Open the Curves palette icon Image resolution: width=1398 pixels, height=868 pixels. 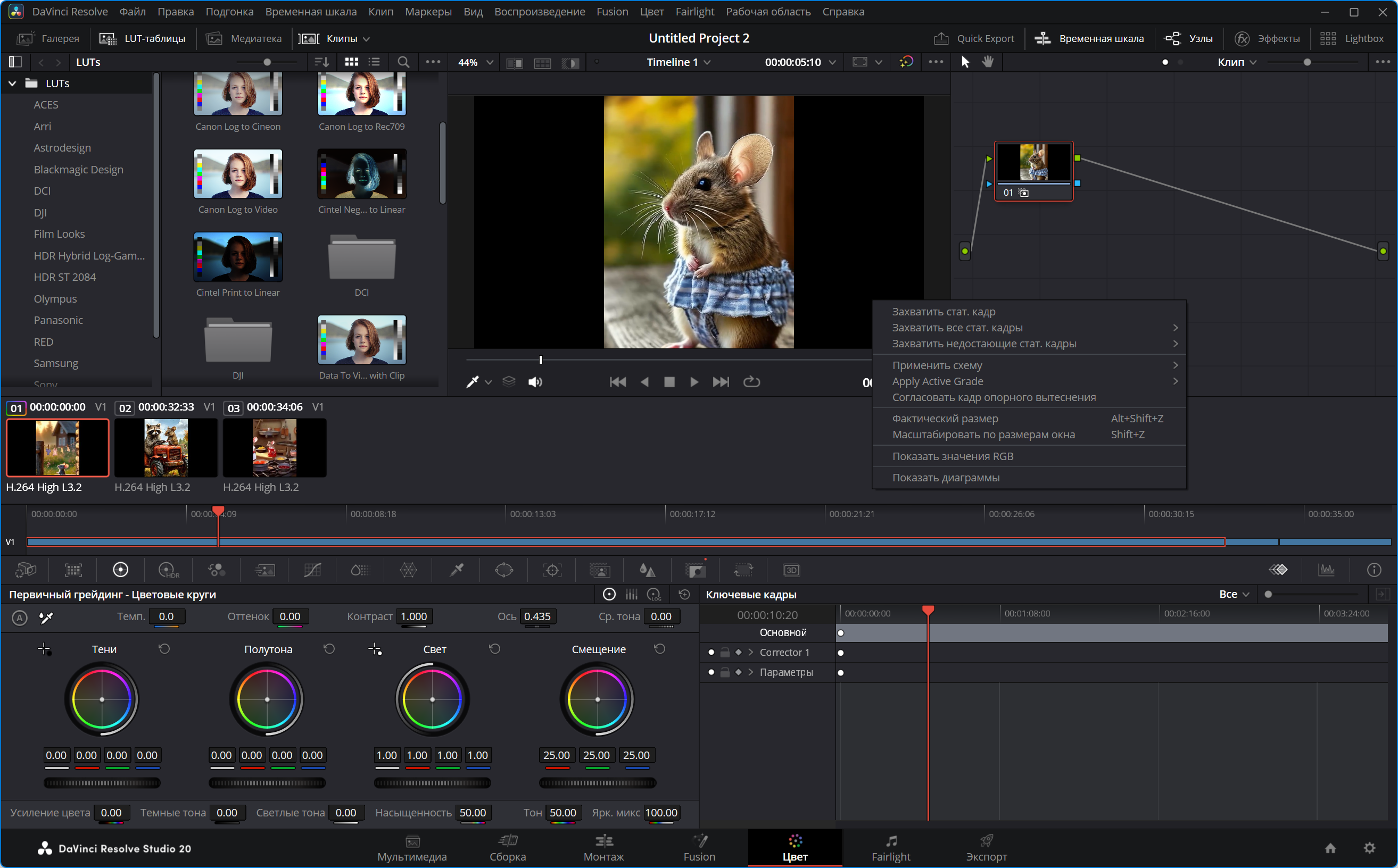point(312,570)
